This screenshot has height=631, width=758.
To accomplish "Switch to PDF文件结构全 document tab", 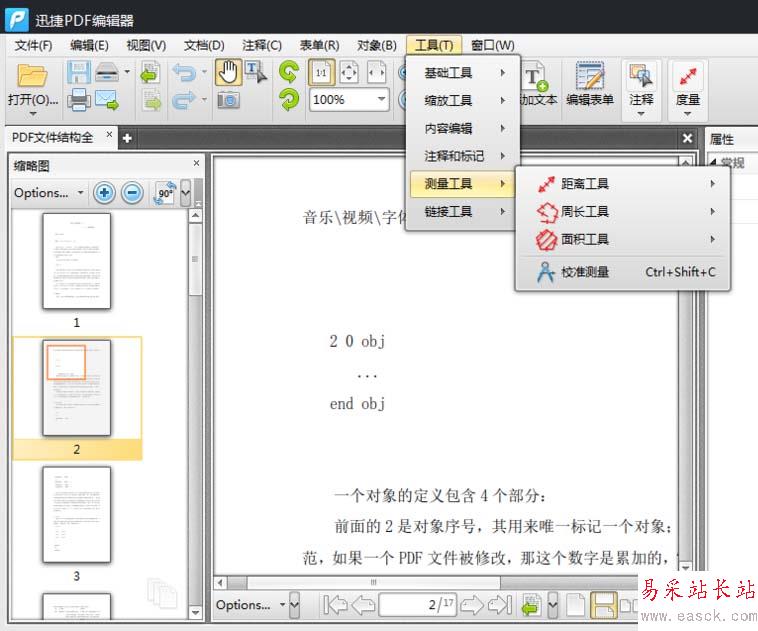I will point(52,138).
